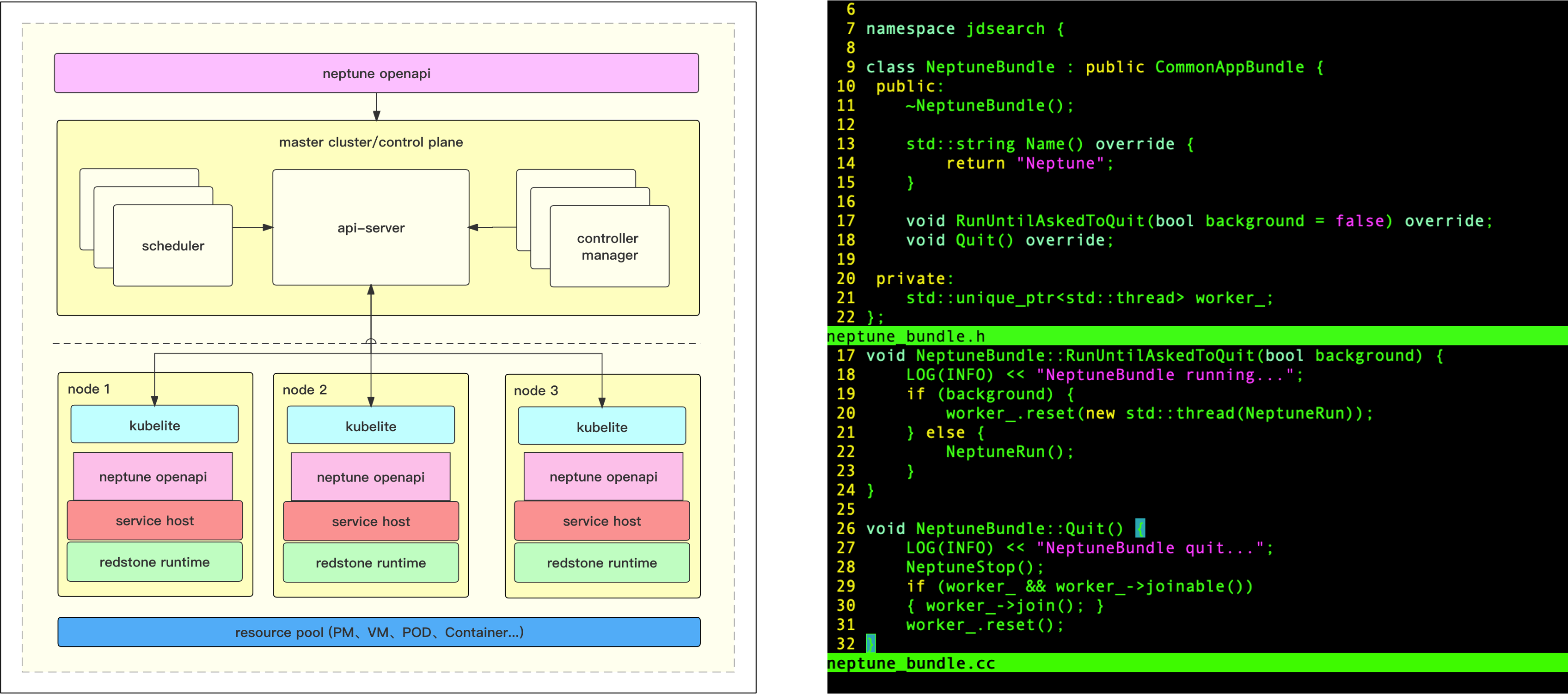Select the api-server box
The image size is (1568, 694).
[371, 227]
